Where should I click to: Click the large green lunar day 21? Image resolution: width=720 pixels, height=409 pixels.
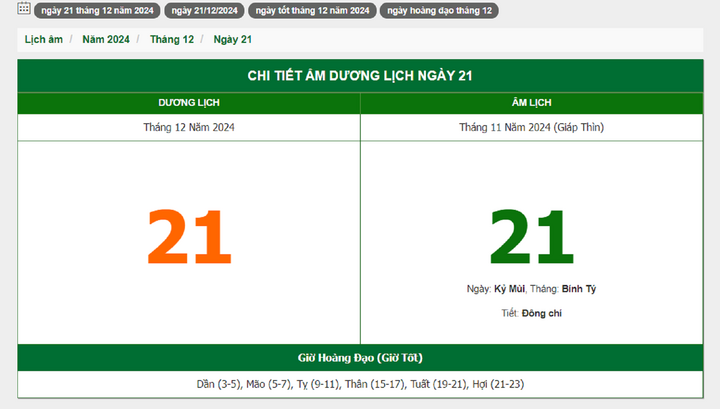pos(531,237)
